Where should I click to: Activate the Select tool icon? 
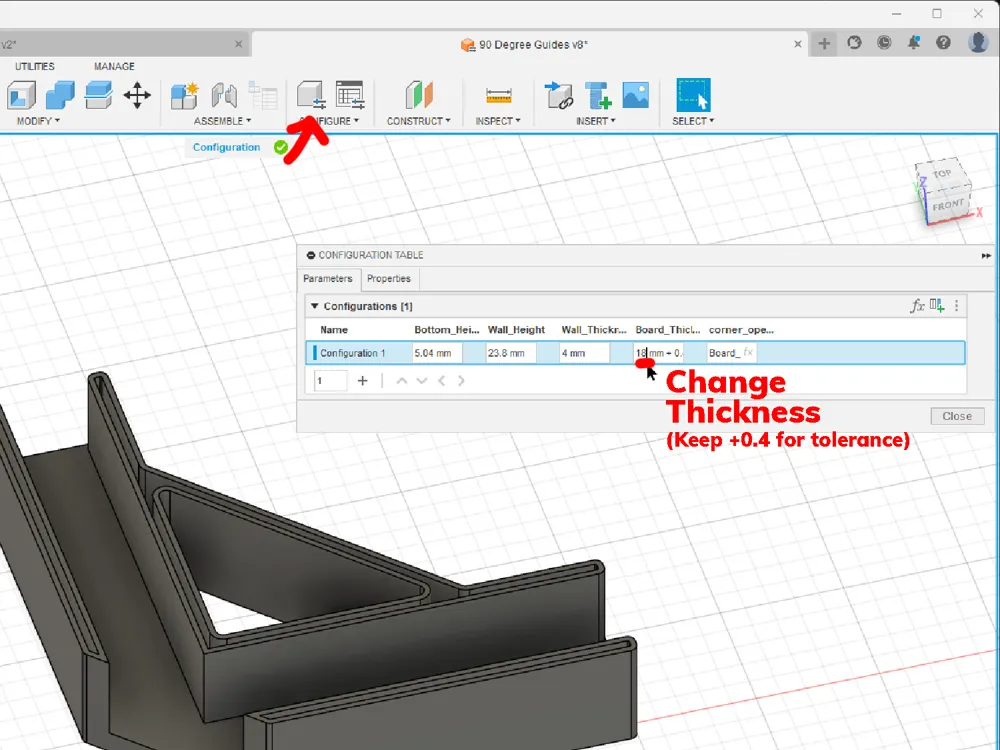pyautogui.click(x=693, y=95)
